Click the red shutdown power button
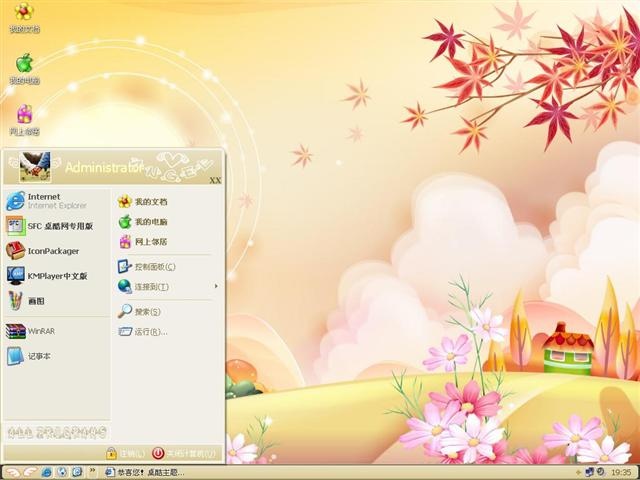 pos(158,453)
